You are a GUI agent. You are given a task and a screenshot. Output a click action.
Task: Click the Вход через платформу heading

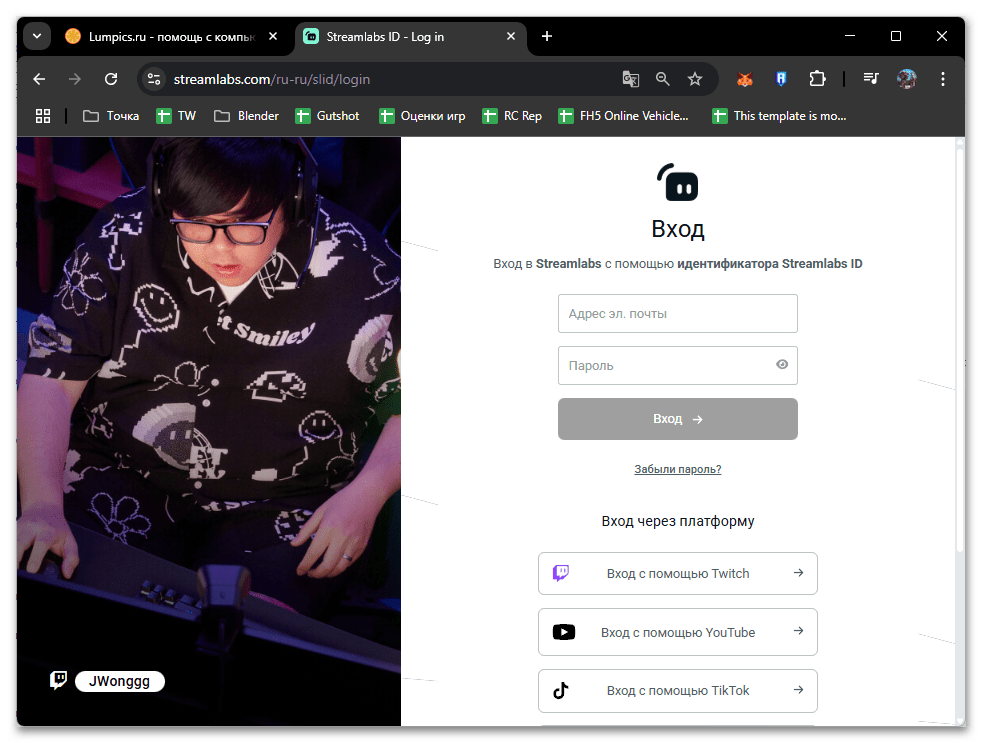coord(678,521)
